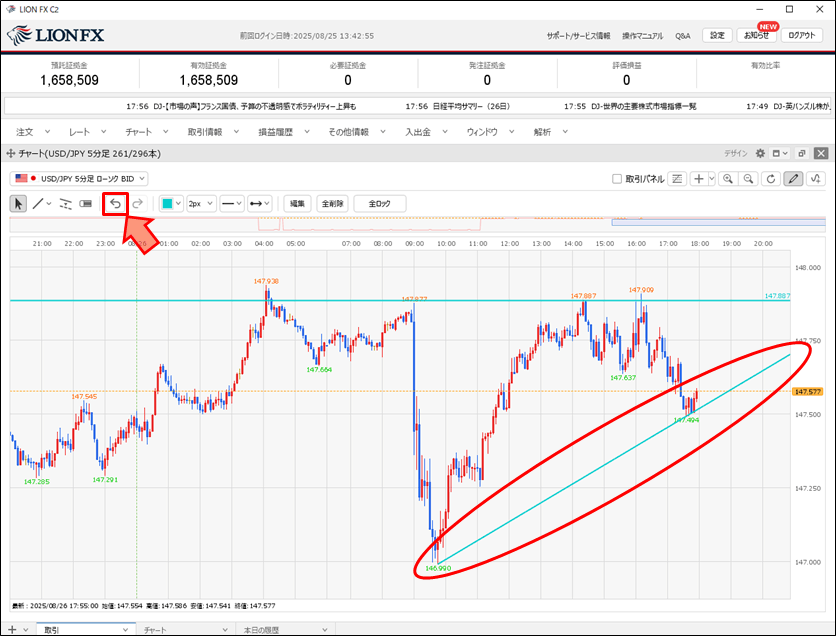Click the 全ロック button
The height and width of the screenshot is (636, 836).
click(x=379, y=203)
